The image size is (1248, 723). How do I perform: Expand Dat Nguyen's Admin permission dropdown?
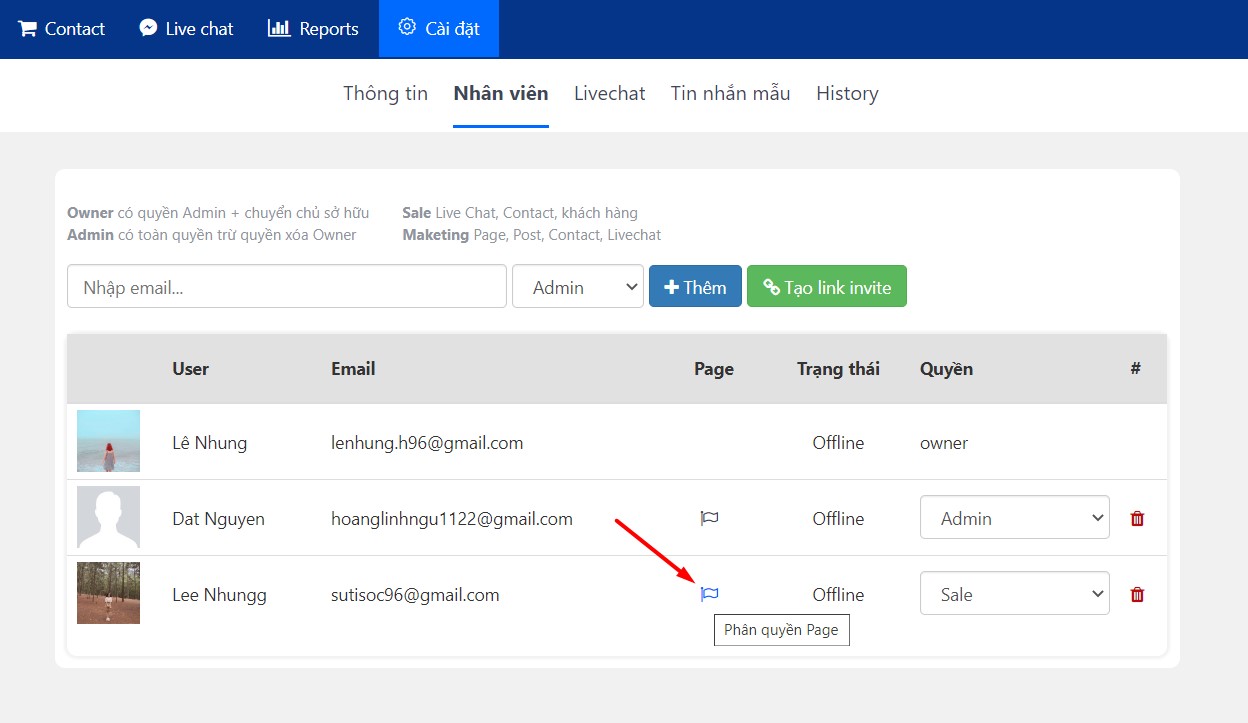tap(1014, 518)
